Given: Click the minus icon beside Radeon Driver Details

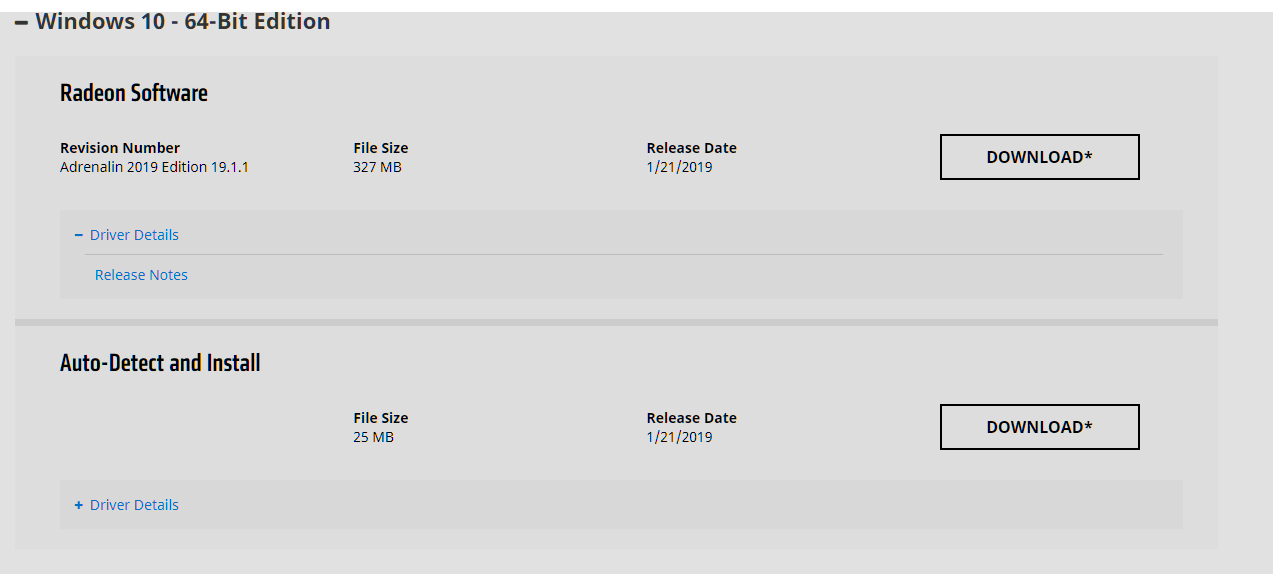Looking at the screenshot, I should pos(79,235).
